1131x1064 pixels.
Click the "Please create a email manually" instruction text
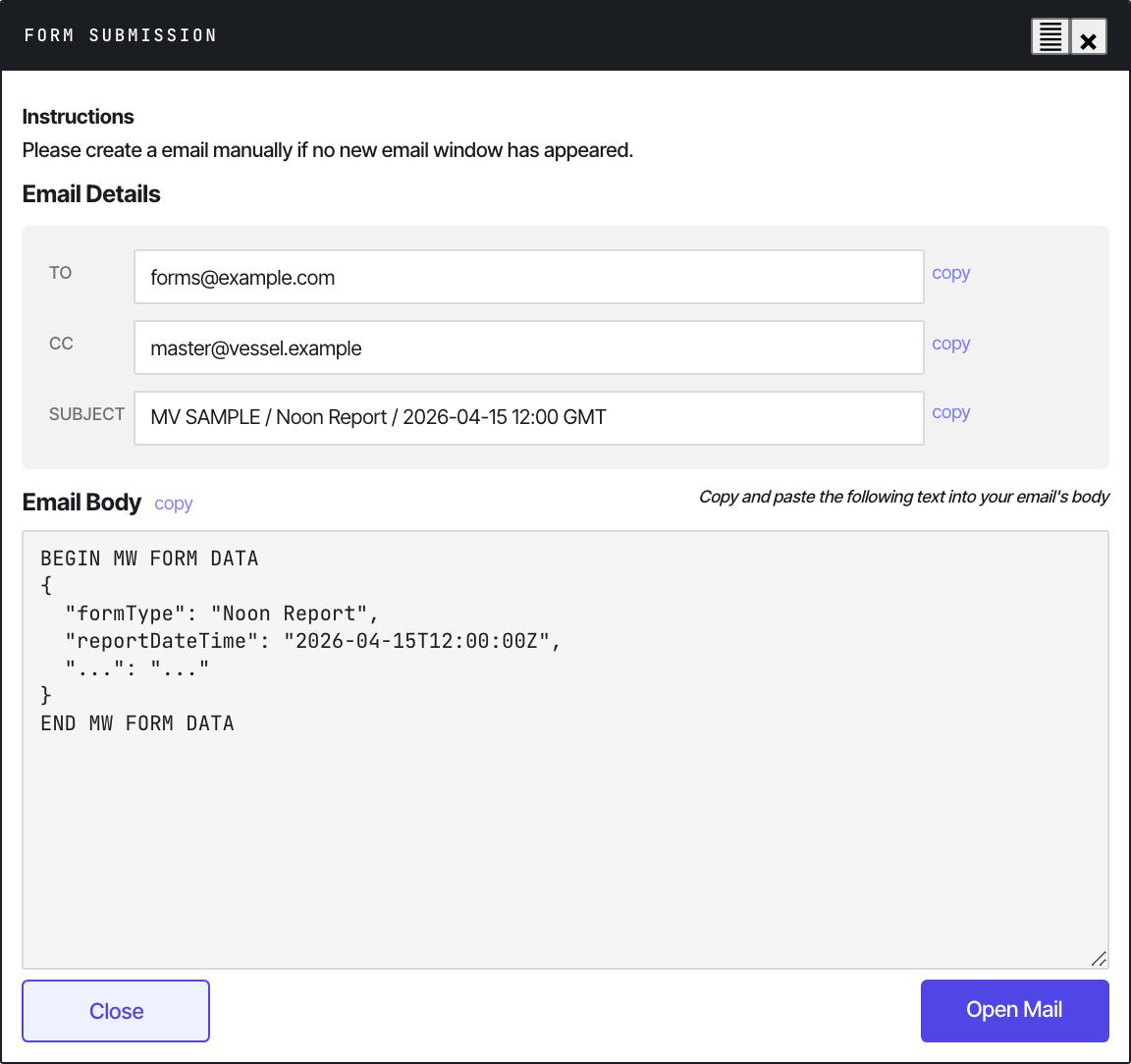coord(328,150)
